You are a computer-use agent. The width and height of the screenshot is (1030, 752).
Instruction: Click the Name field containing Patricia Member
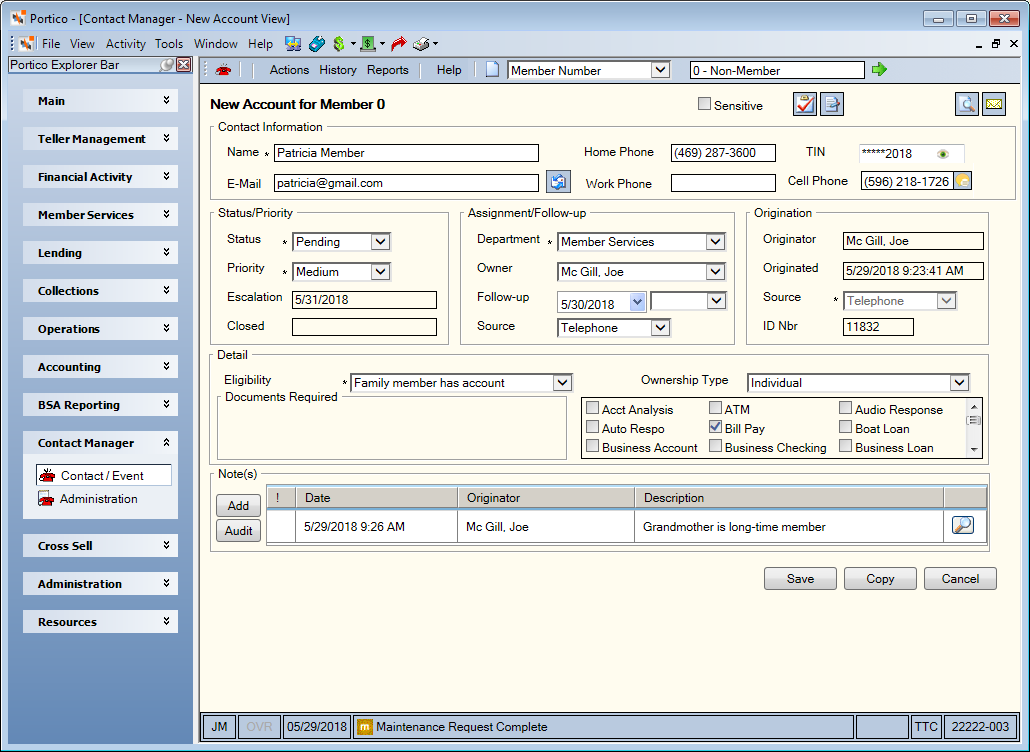(406, 153)
